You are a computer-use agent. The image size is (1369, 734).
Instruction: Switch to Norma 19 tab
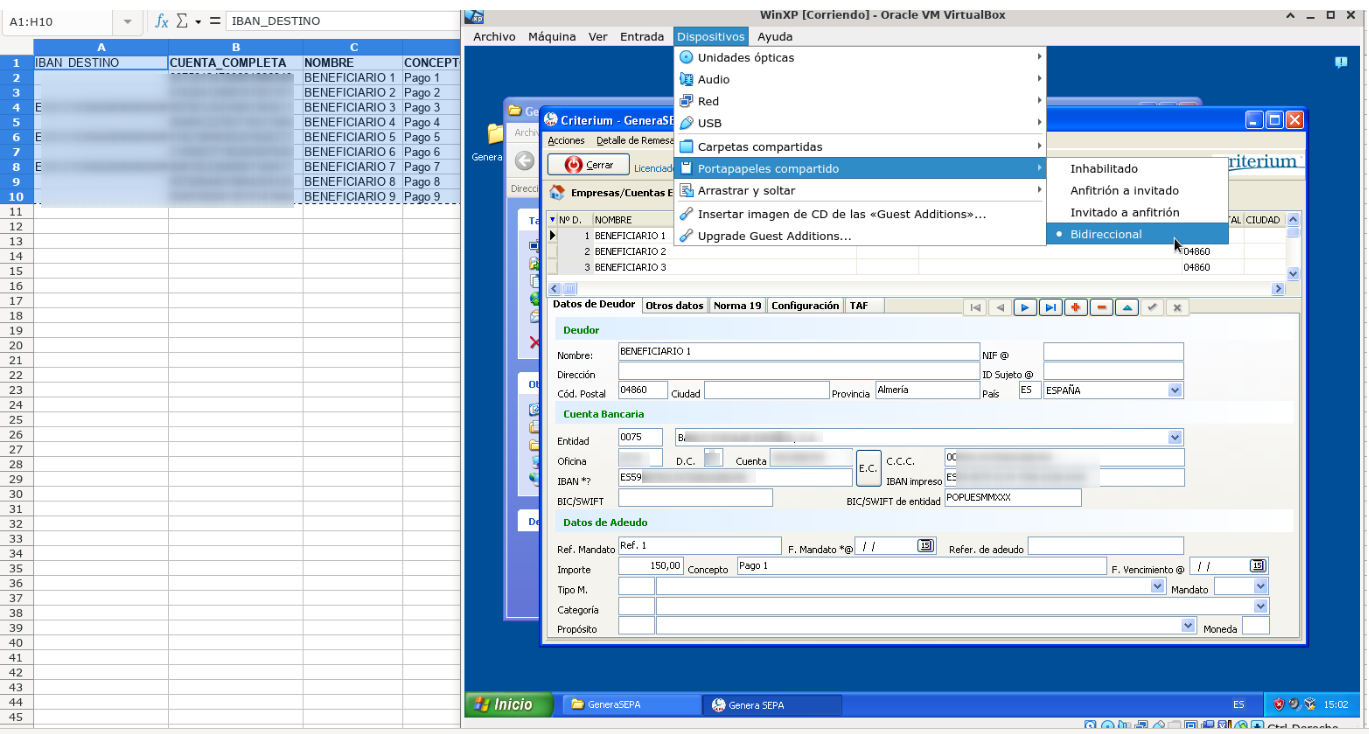point(737,306)
